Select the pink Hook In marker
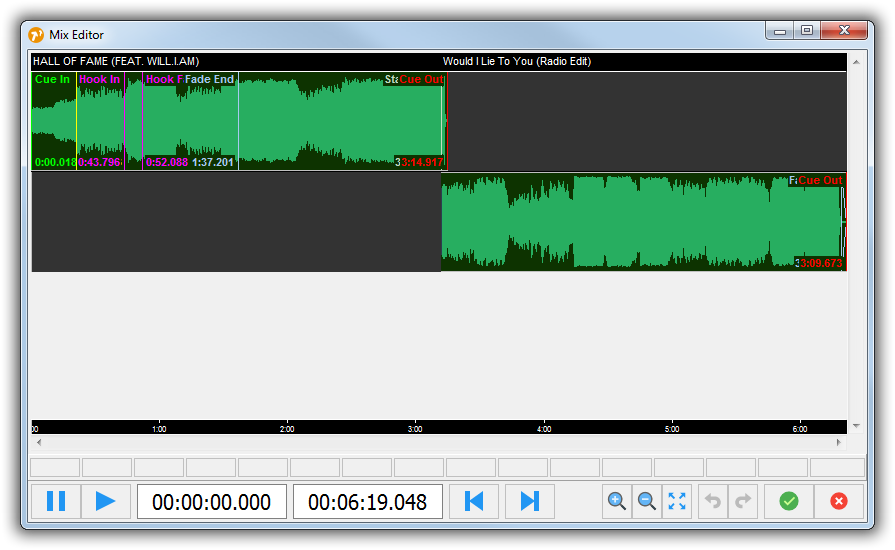The width and height of the screenshot is (895, 550). (x=99, y=80)
